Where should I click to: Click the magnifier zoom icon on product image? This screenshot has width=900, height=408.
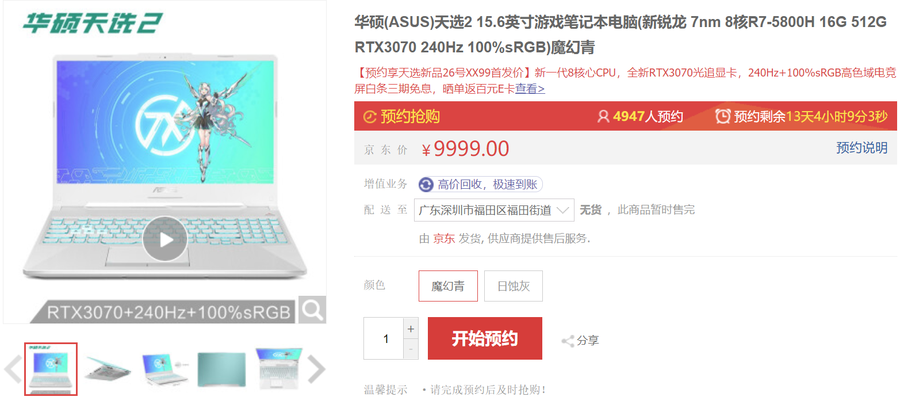click(x=312, y=310)
